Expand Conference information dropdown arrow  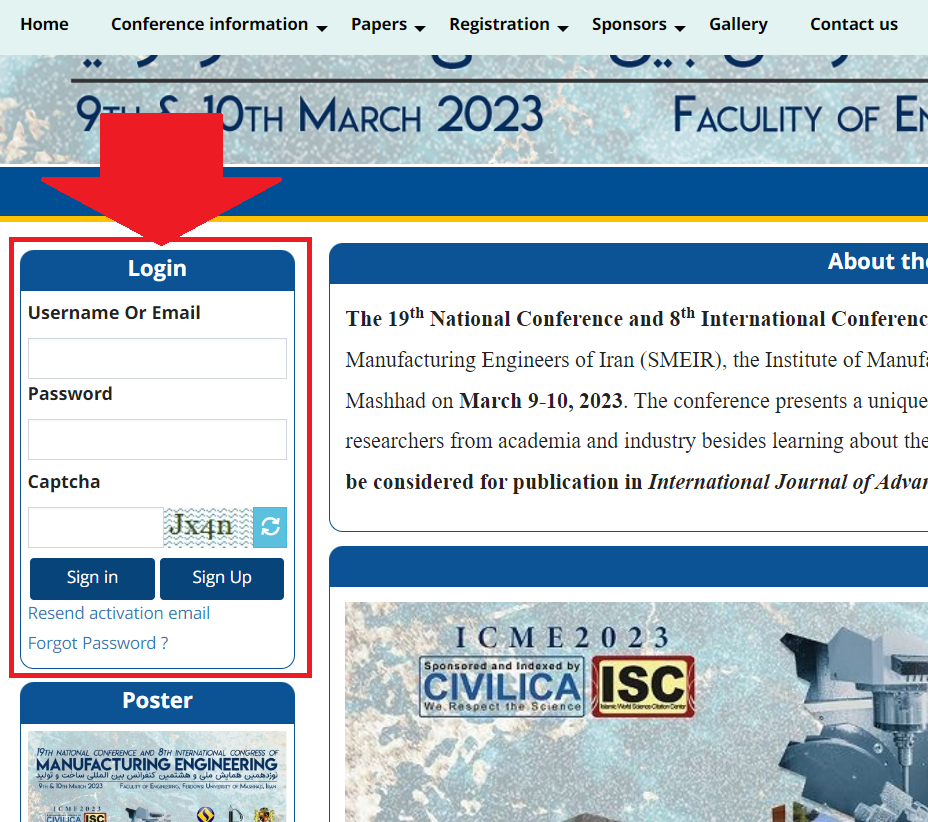[x=322, y=28]
